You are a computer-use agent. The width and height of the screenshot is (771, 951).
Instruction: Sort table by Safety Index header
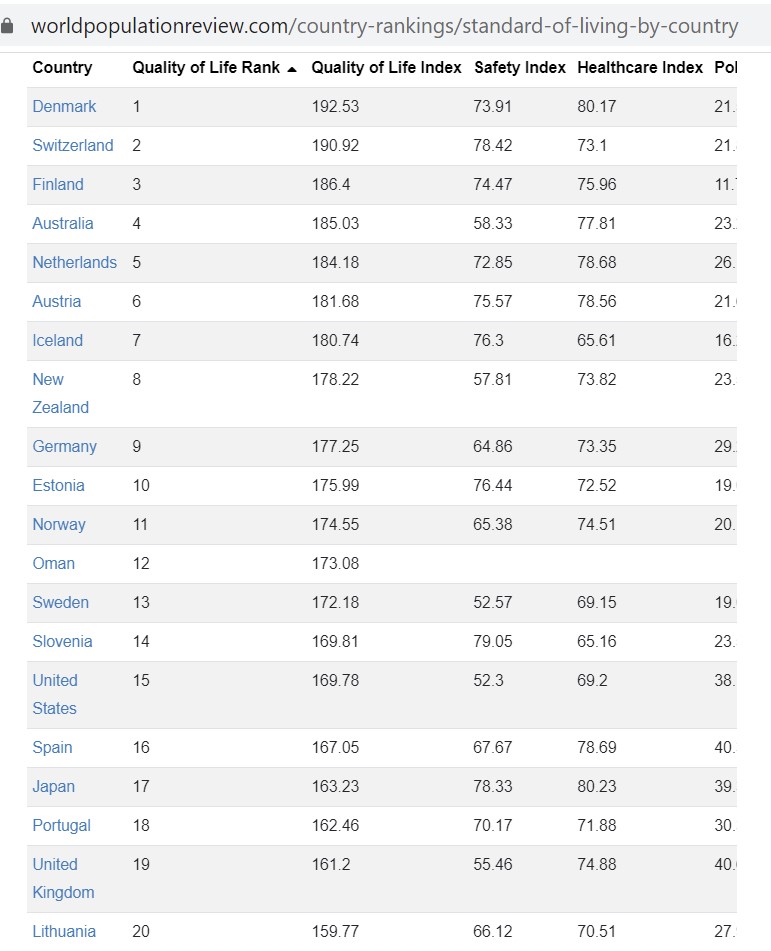click(520, 67)
